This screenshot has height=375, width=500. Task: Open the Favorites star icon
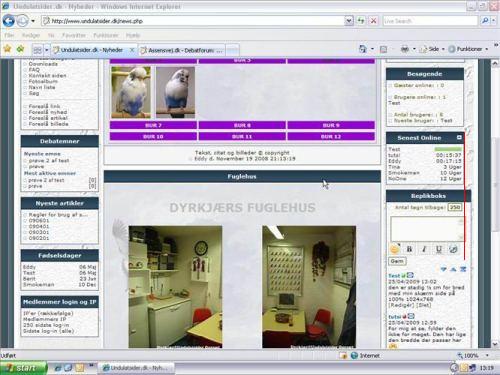(7, 49)
